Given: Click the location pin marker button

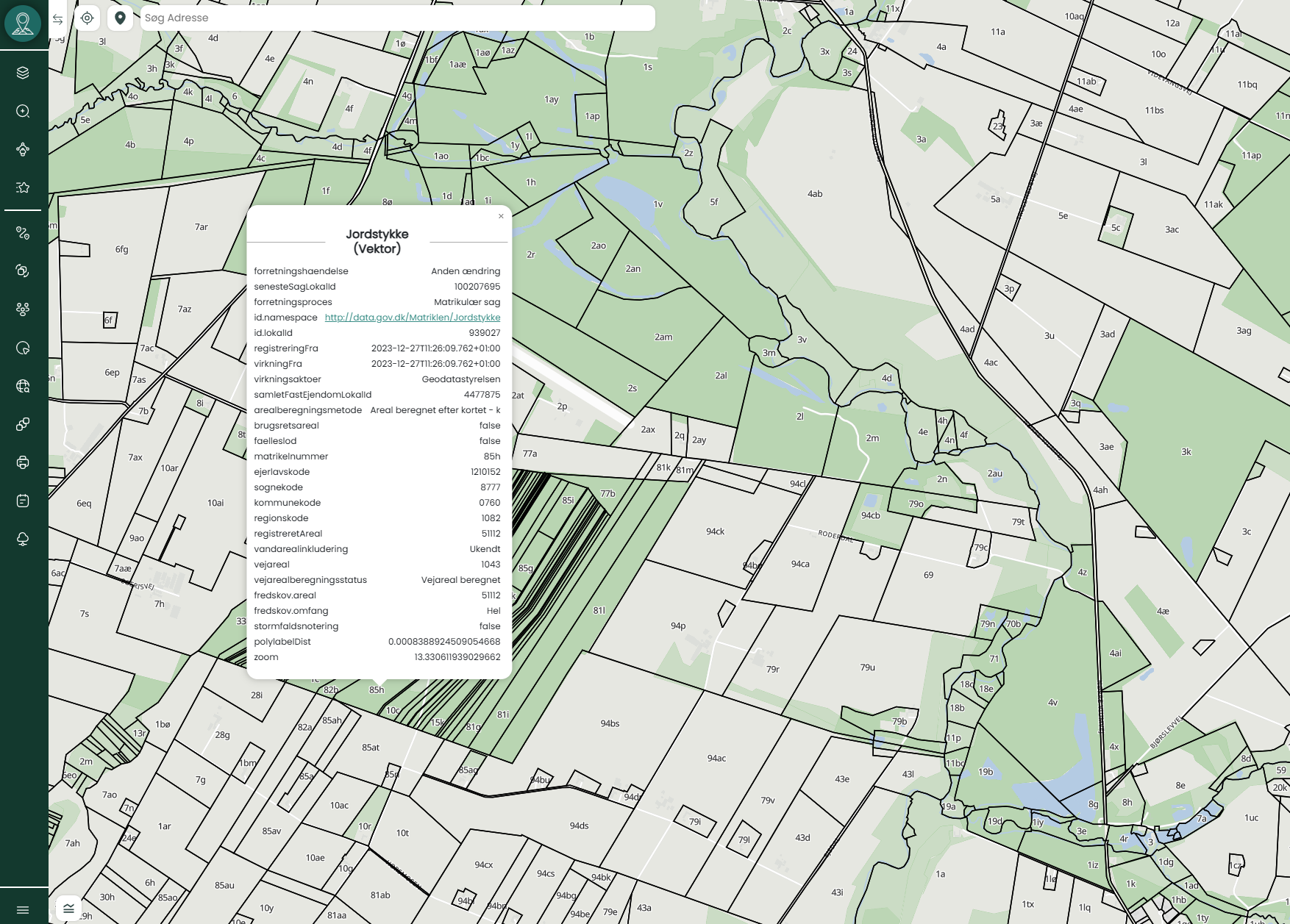Looking at the screenshot, I should click(120, 18).
